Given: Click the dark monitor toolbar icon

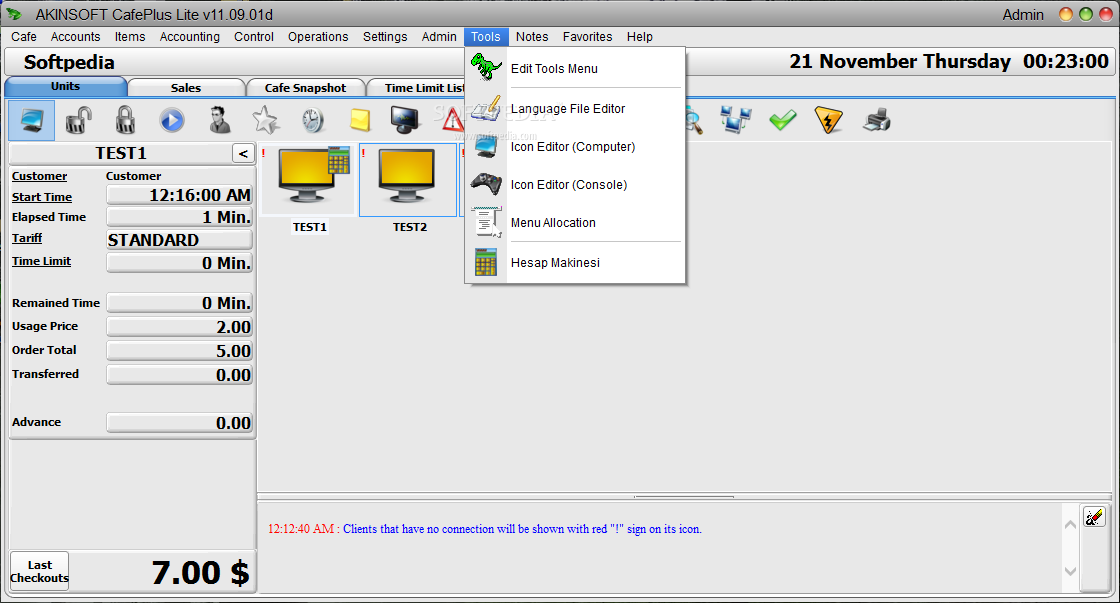Looking at the screenshot, I should tap(405, 120).
